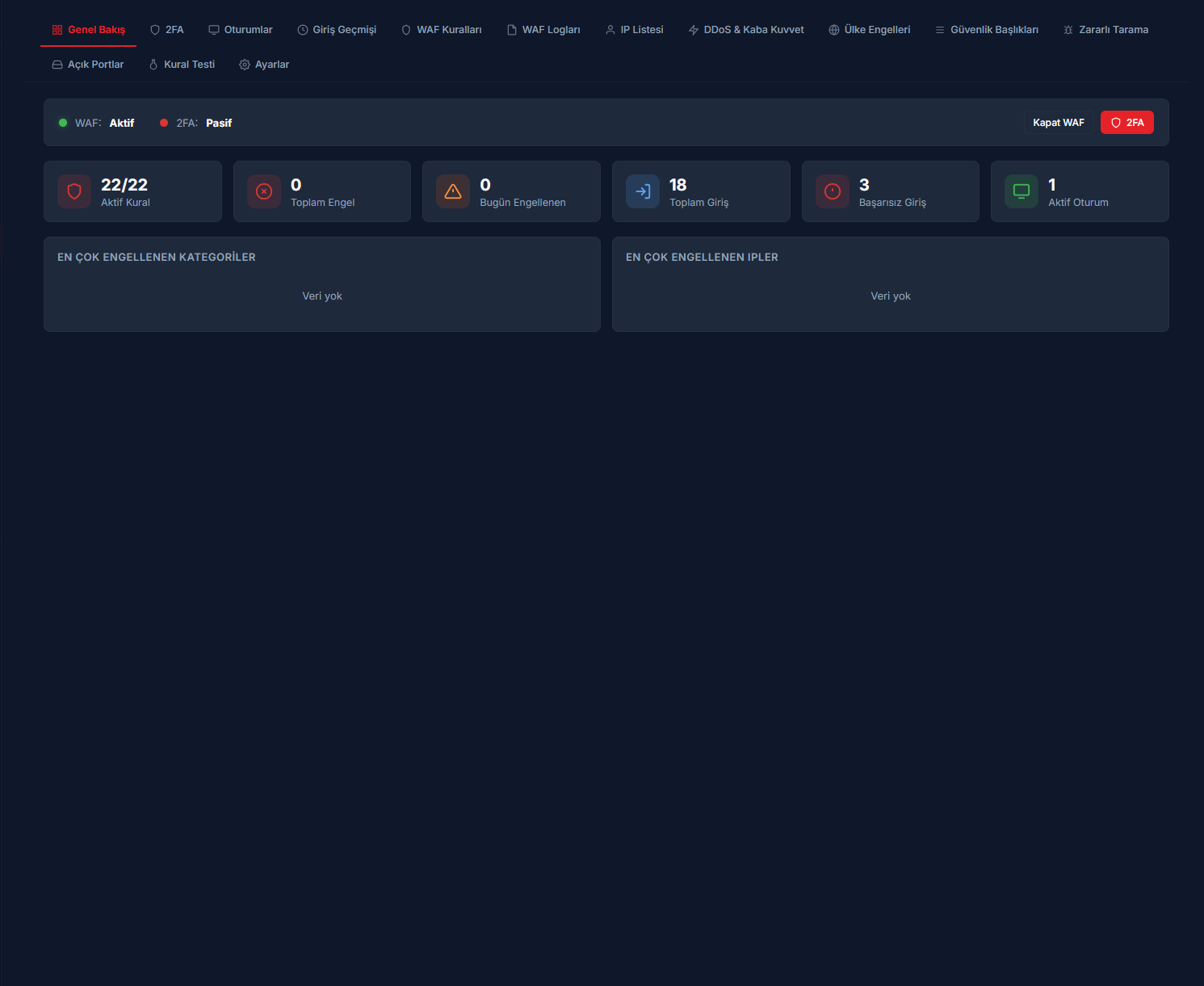Click the red shield icon on Aktif Kural card
1204x986 pixels.
[74, 191]
